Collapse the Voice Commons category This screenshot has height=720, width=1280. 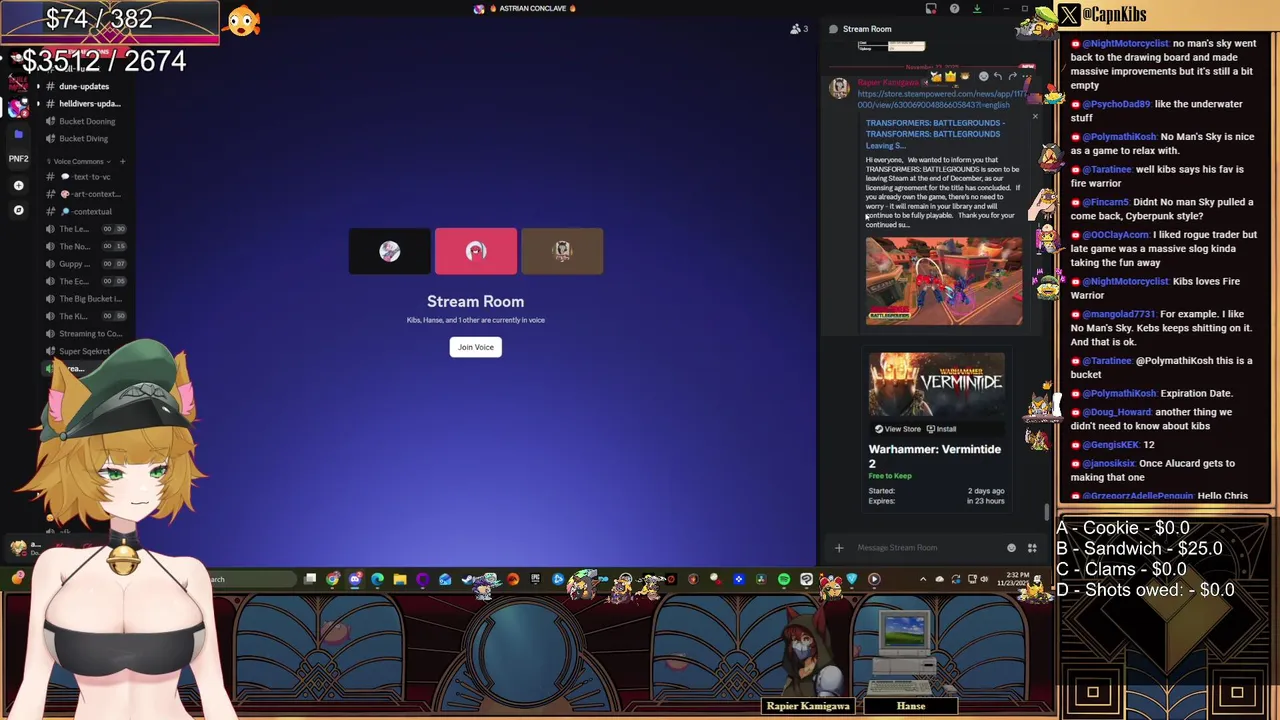point(78,161)
